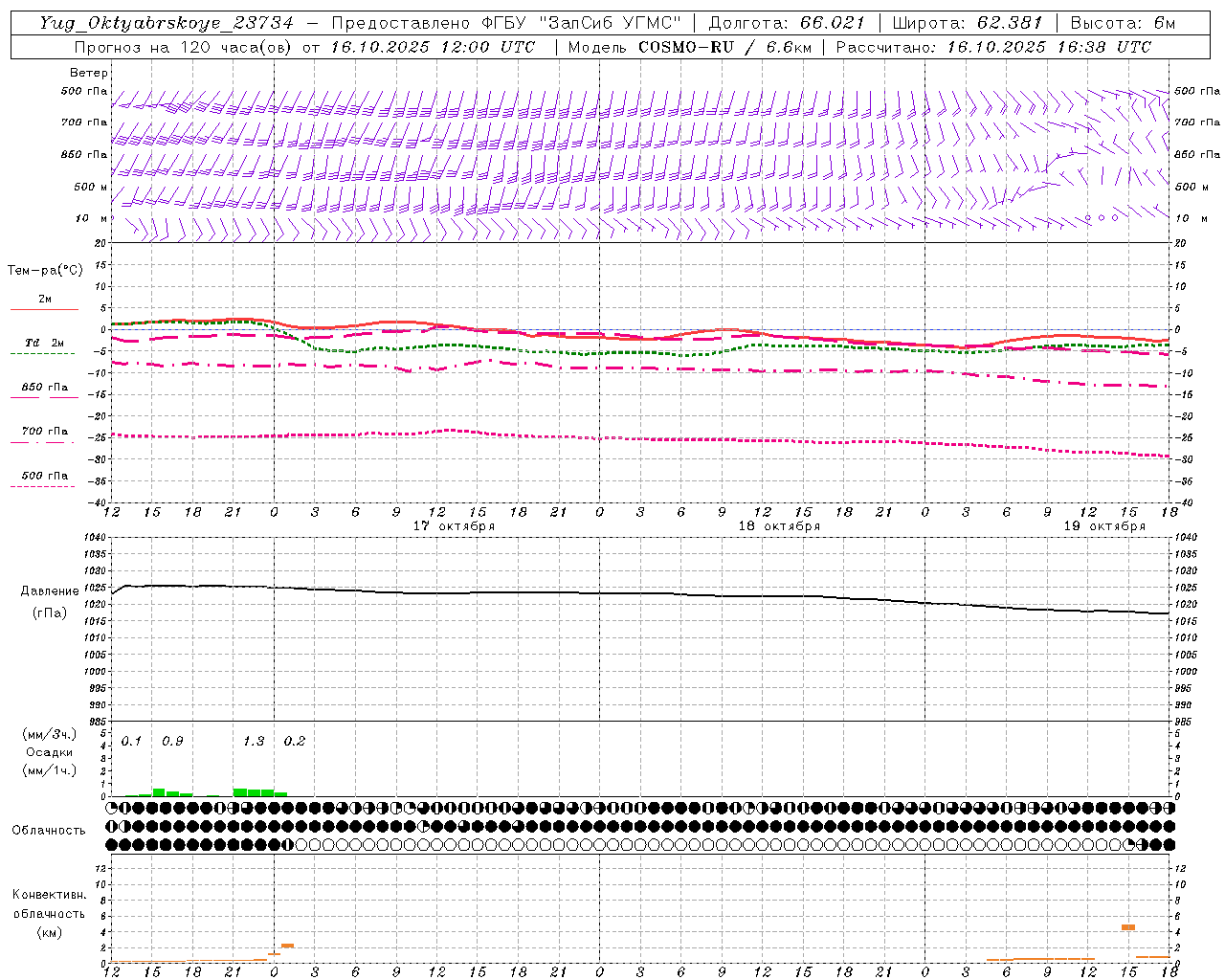Click the Тем-ра(°C) temperature panel label
1225x980 pixels.
[x=45, y=271]
